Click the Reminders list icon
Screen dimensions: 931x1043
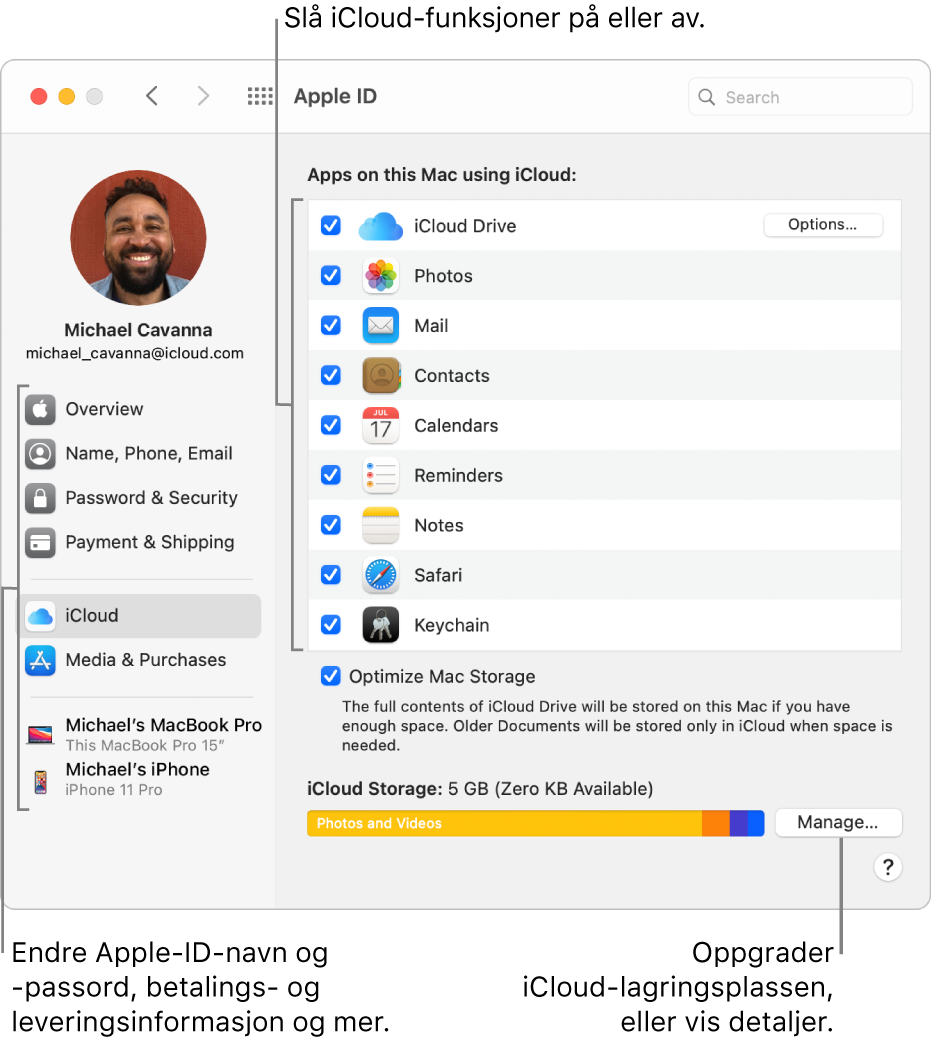tap(380, 475)
